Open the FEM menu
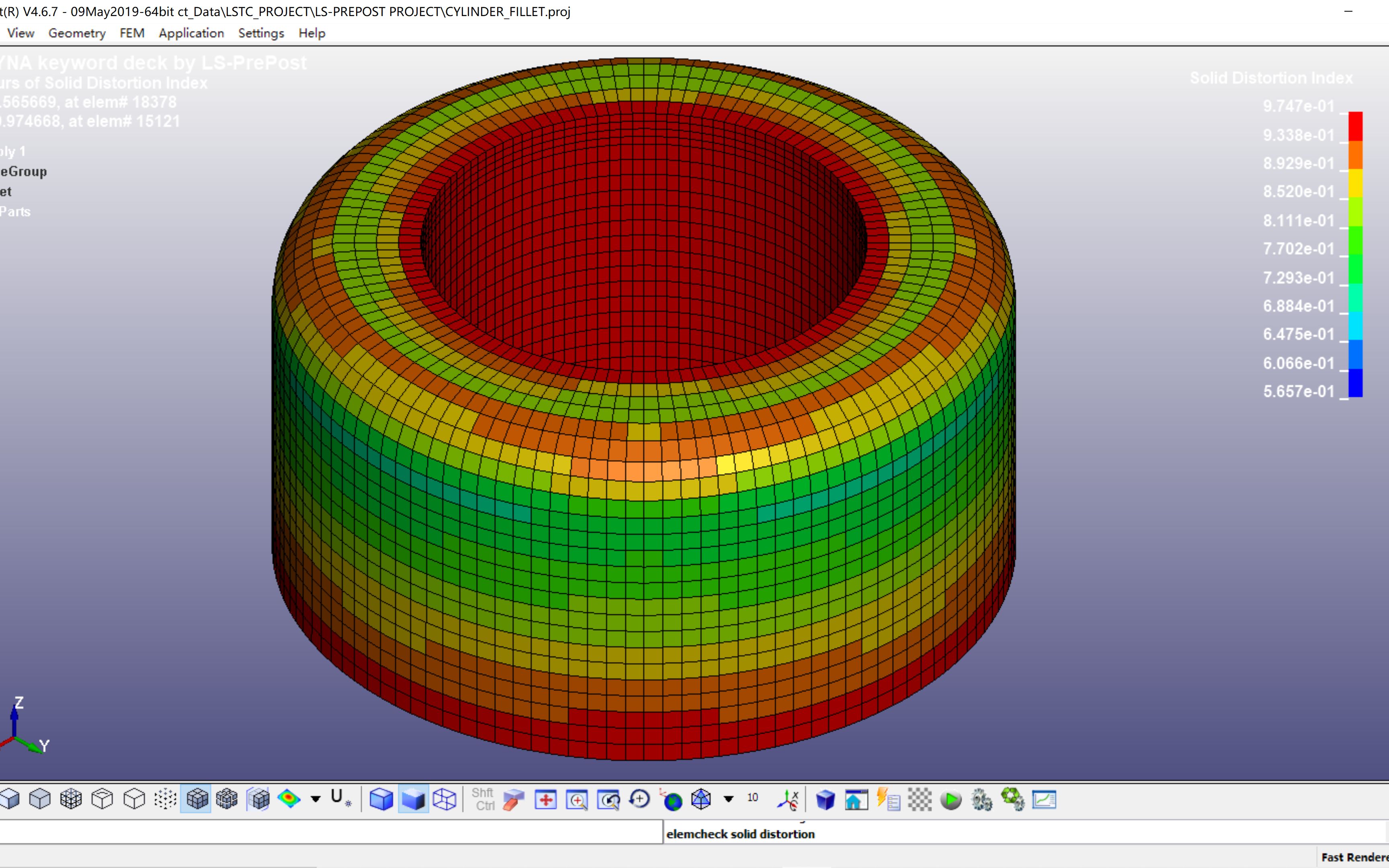Viewport: 1389px width, 868px height. [131, 33]
